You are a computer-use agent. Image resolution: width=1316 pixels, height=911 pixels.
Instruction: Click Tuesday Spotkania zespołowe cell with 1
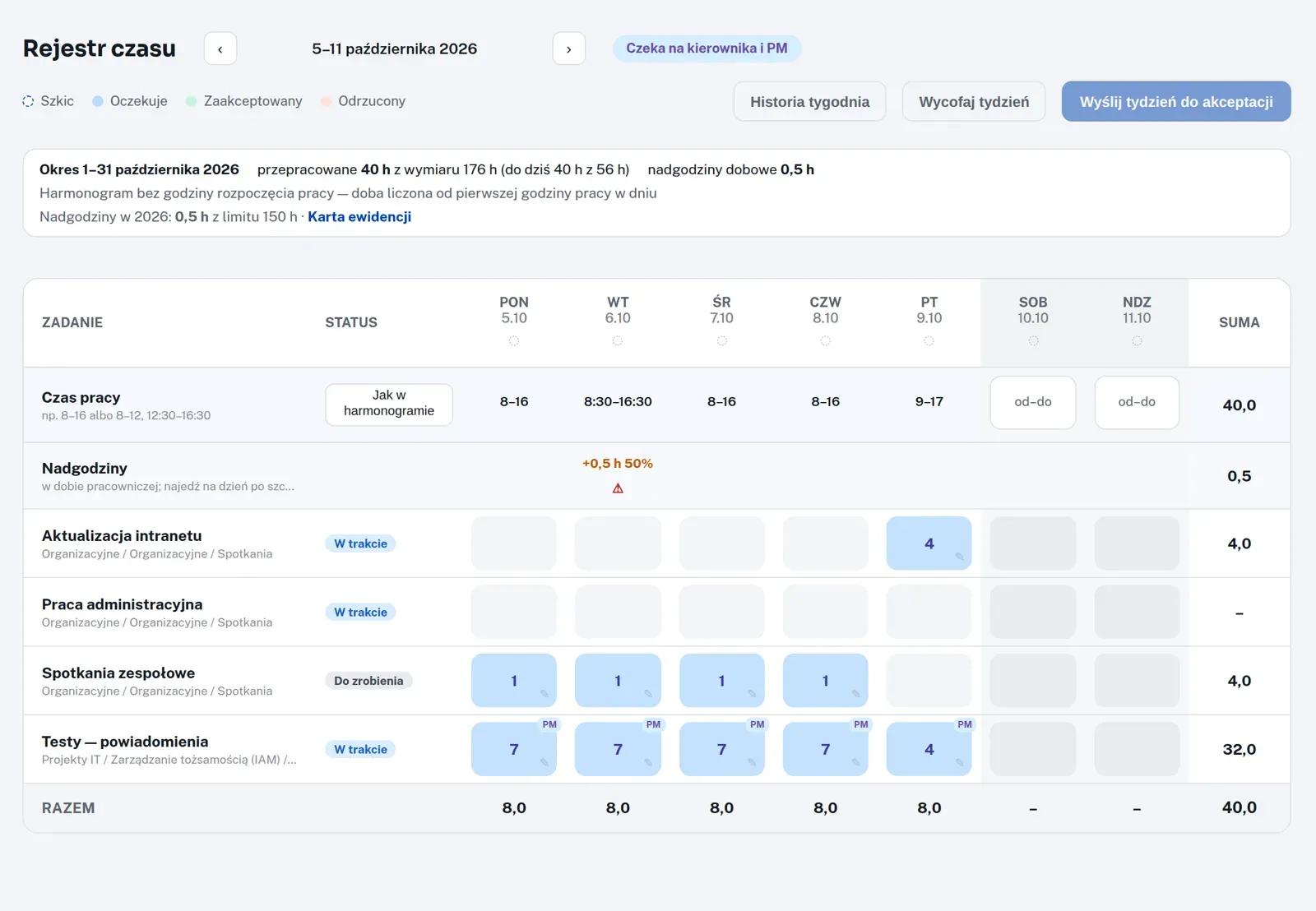618,681
